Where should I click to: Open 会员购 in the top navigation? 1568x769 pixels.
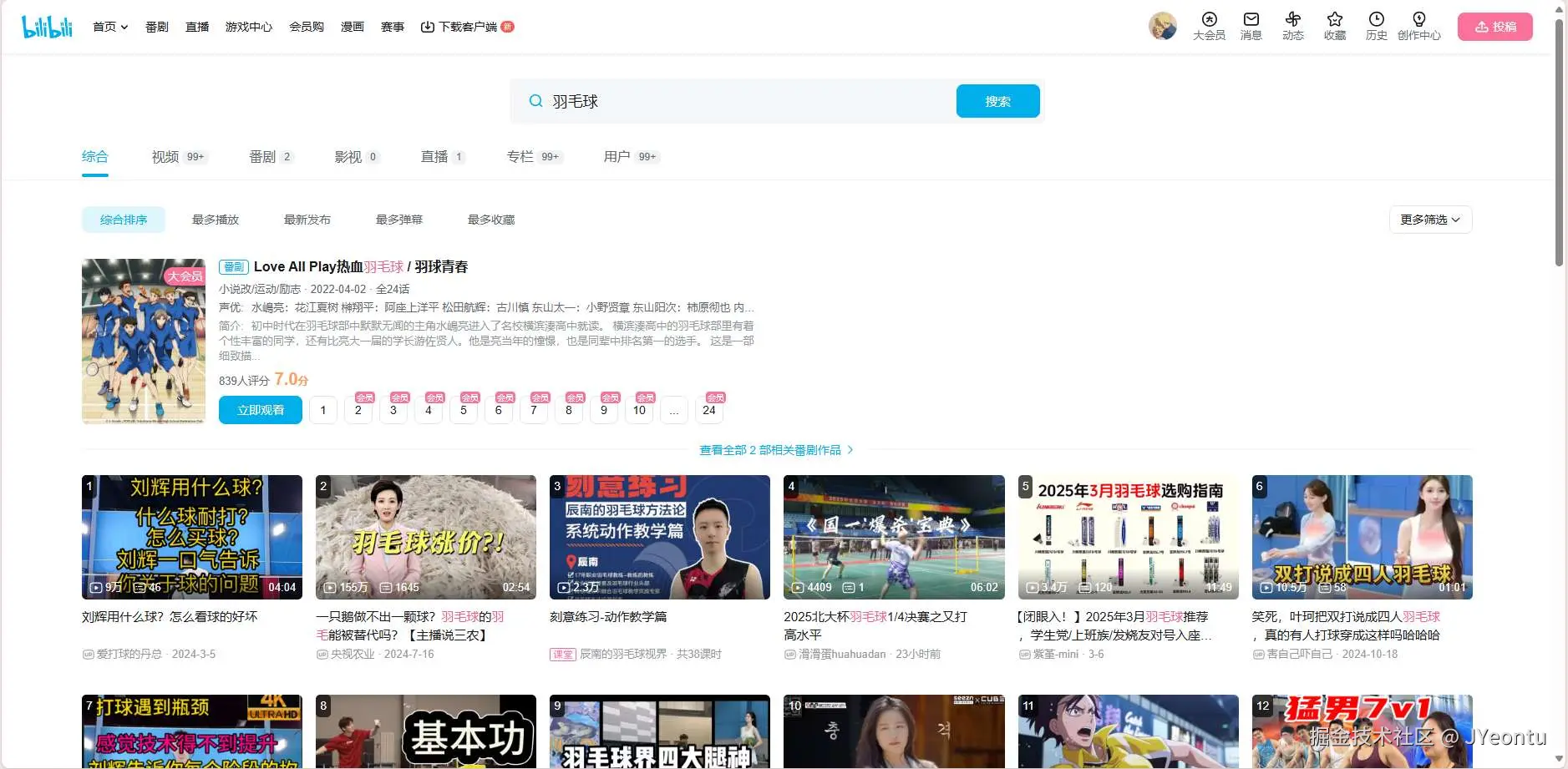click(307, 27)
